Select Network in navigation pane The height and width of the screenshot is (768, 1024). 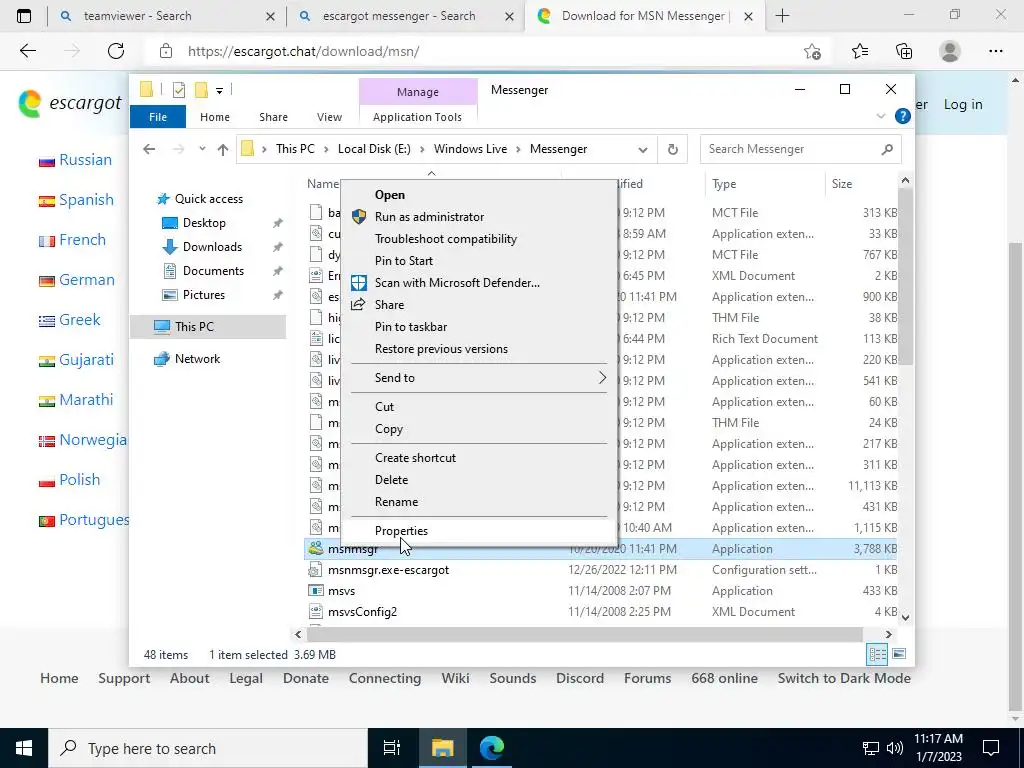pos(197,359)
